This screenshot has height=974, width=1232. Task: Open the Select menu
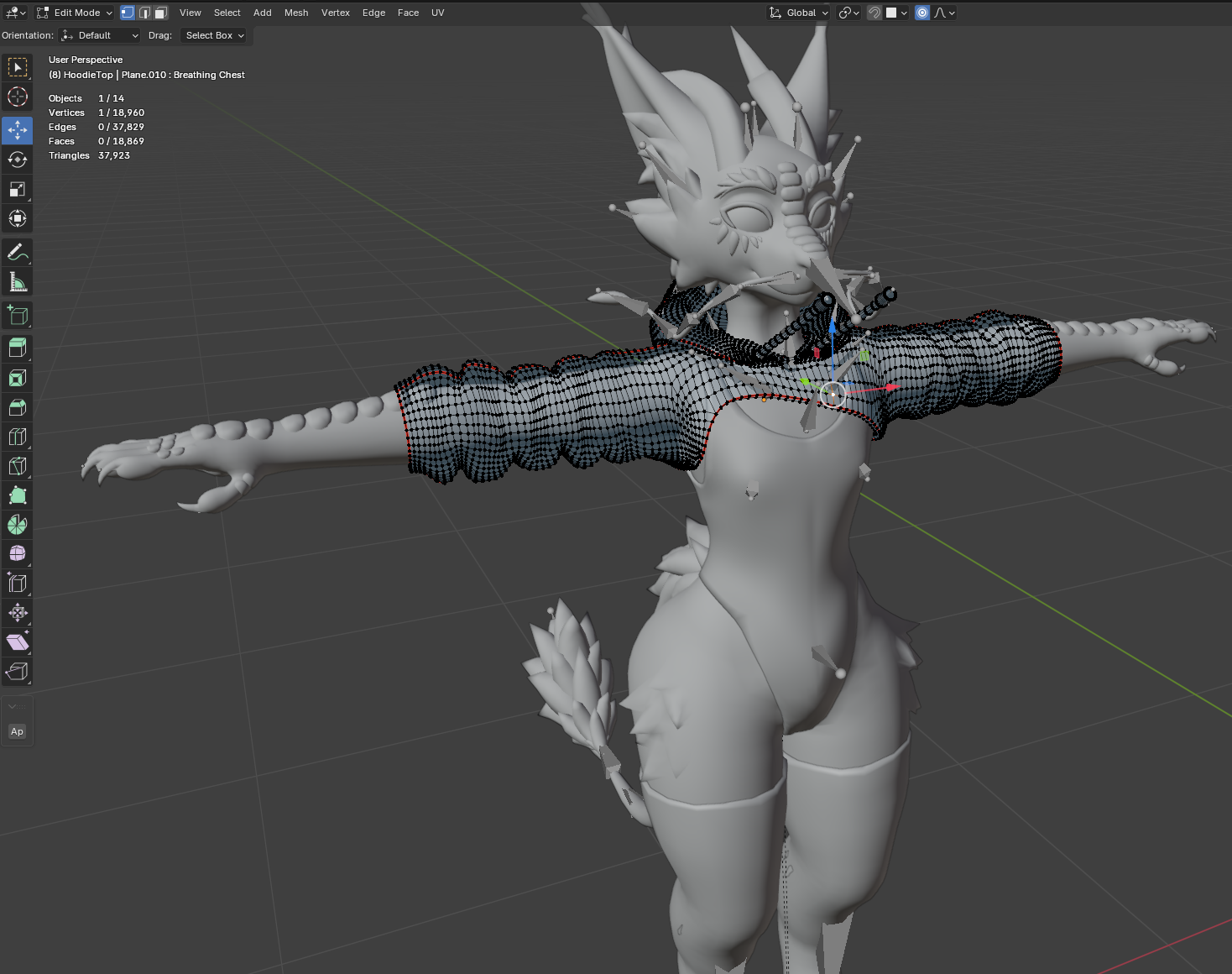coord(227,13)
